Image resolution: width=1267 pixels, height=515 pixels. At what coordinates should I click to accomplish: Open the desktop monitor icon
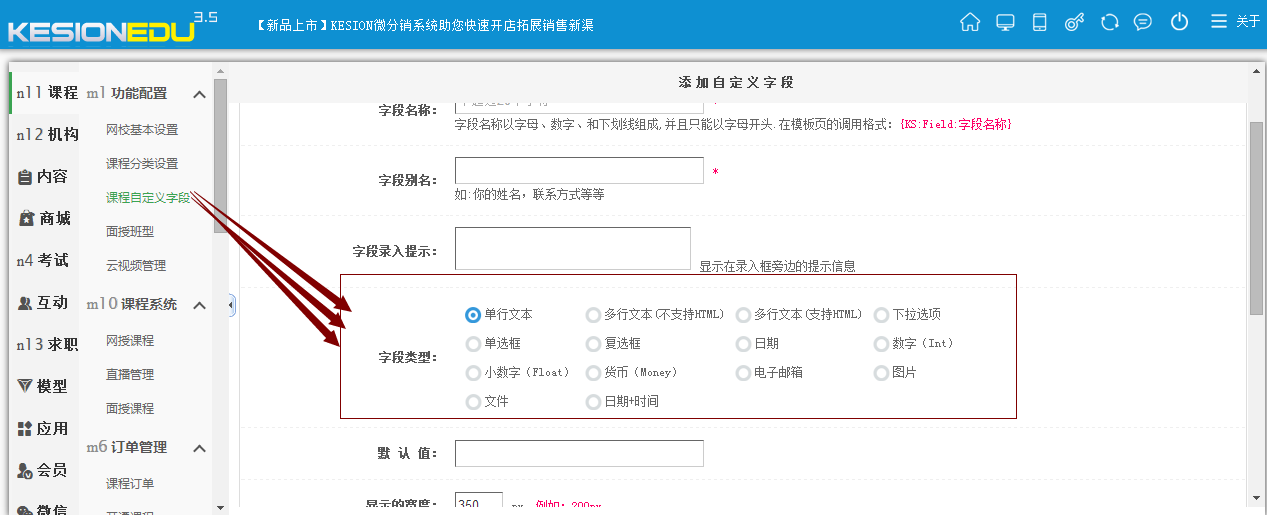(x=1005, y=22)
